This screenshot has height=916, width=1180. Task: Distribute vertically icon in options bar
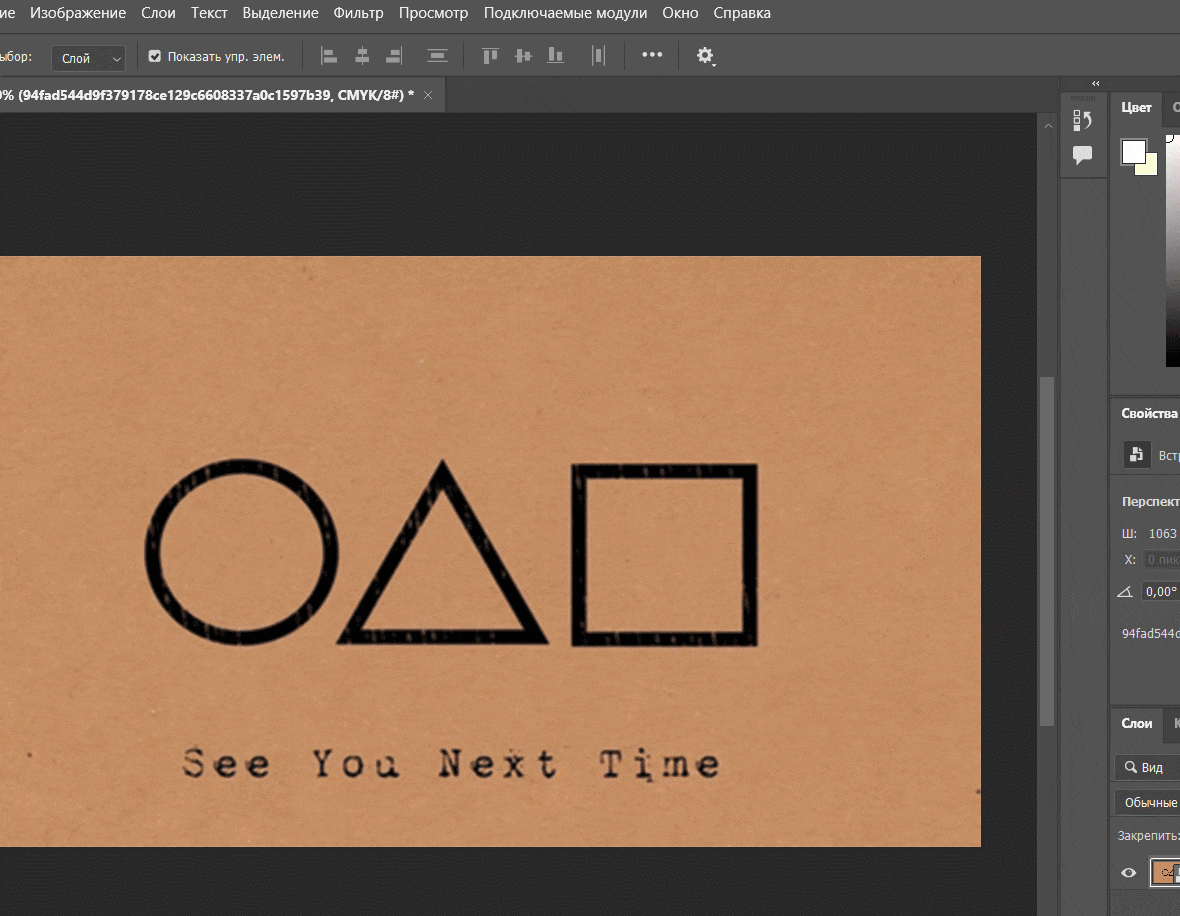(437, 56)
